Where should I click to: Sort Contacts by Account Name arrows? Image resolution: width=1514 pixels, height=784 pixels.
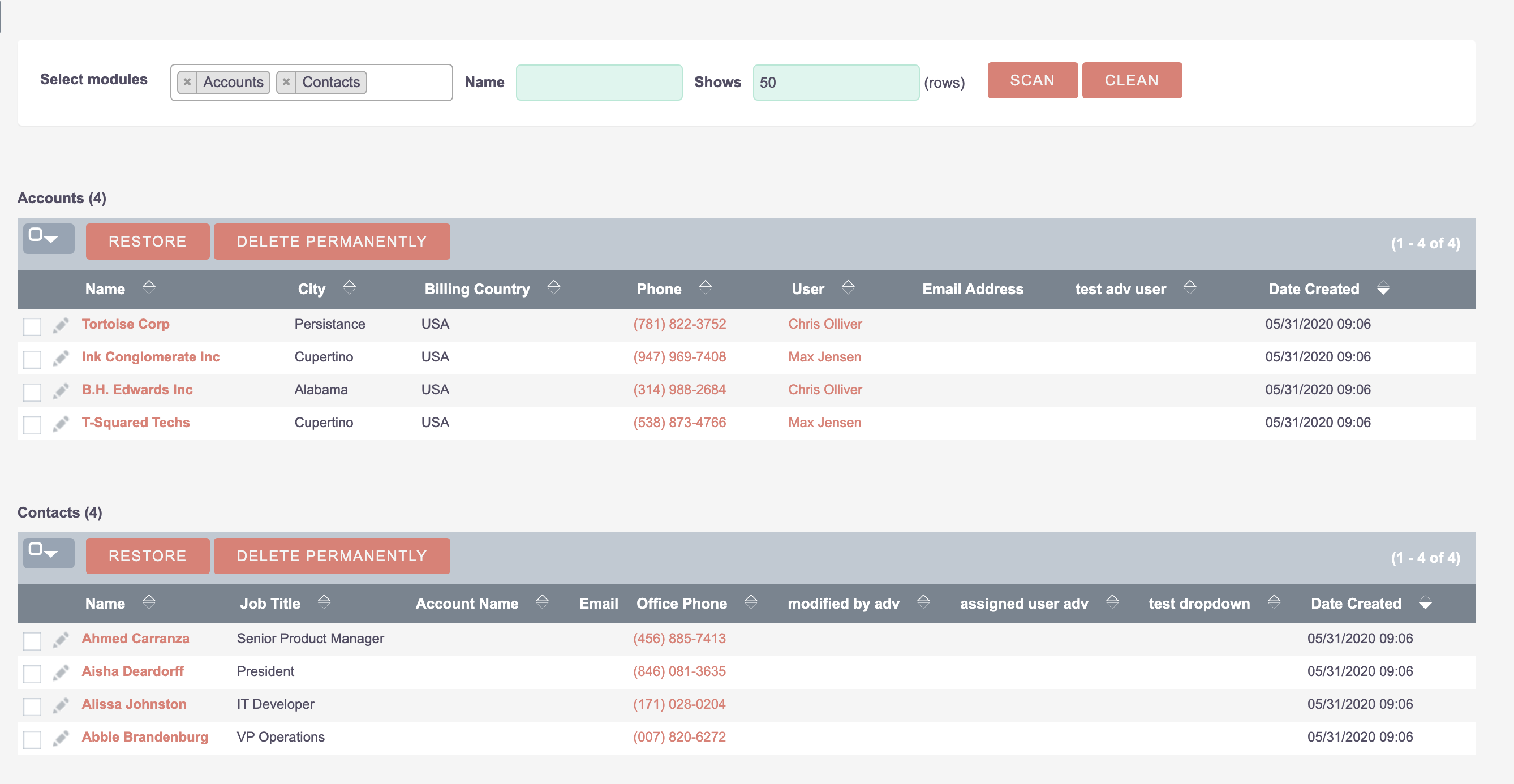coord(542,602)
